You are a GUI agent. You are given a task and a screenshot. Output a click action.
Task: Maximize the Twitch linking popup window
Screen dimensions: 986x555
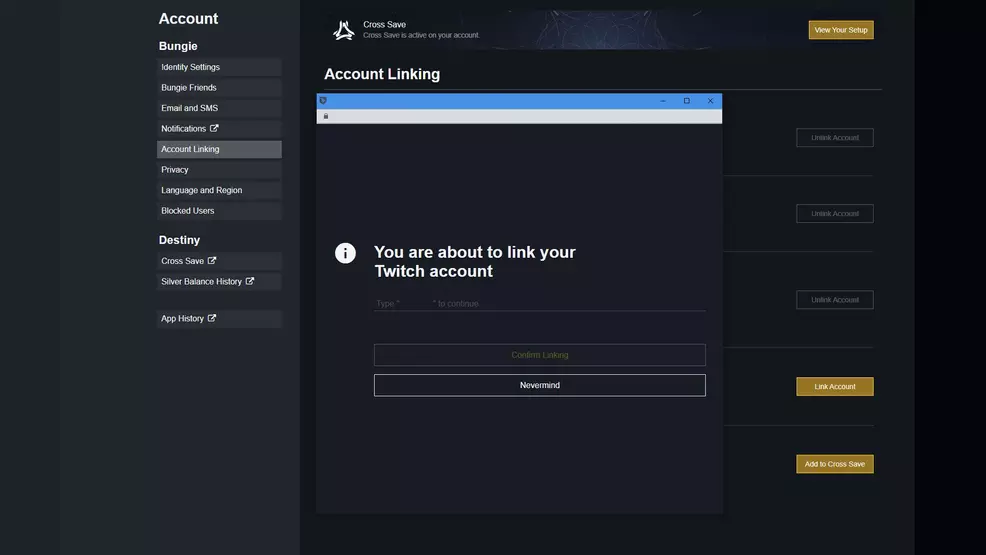686,101
